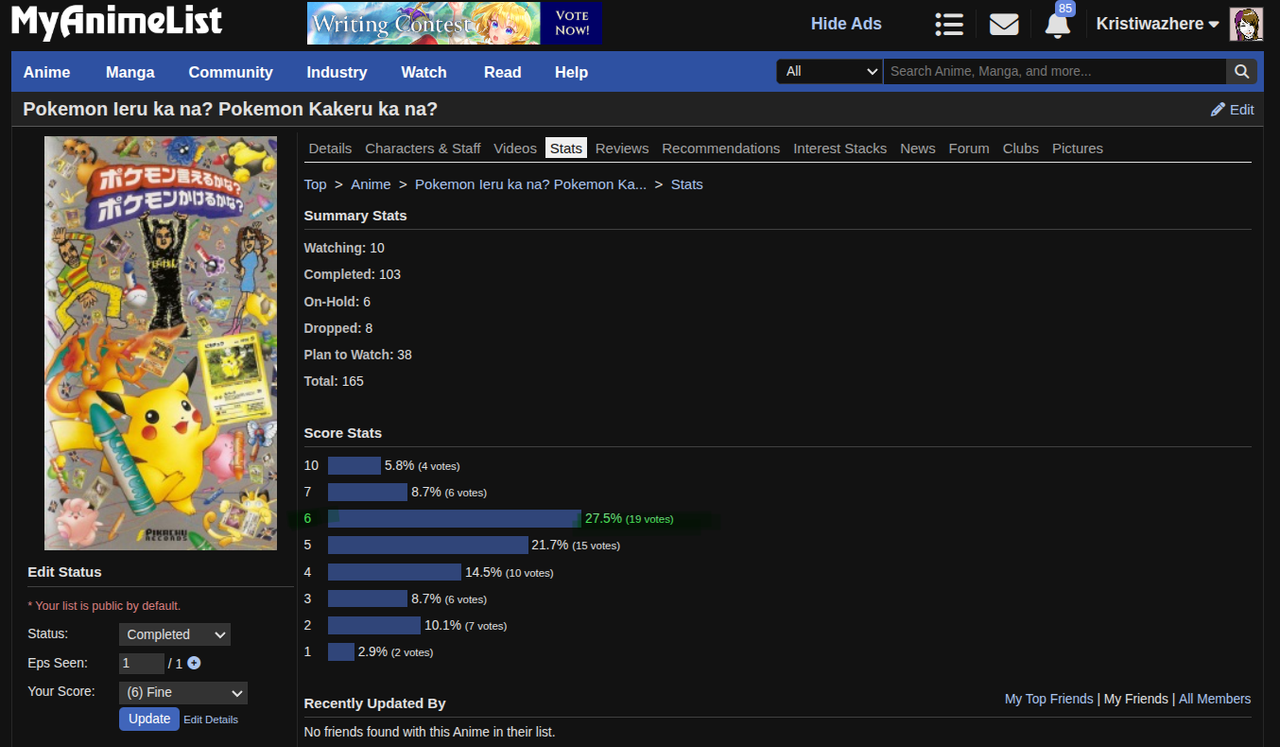Click the Edit Details link
Screen dimensions: 1280x747
tap(211, 720)
